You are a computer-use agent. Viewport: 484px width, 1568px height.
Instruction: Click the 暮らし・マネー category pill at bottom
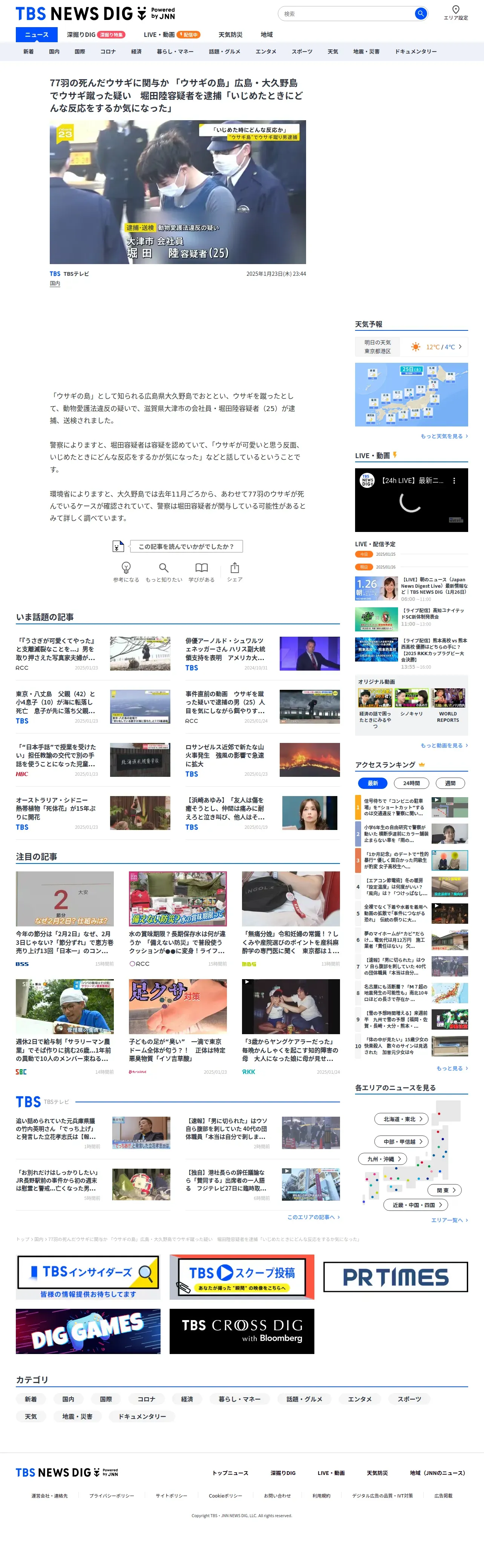click(239, 1399)
